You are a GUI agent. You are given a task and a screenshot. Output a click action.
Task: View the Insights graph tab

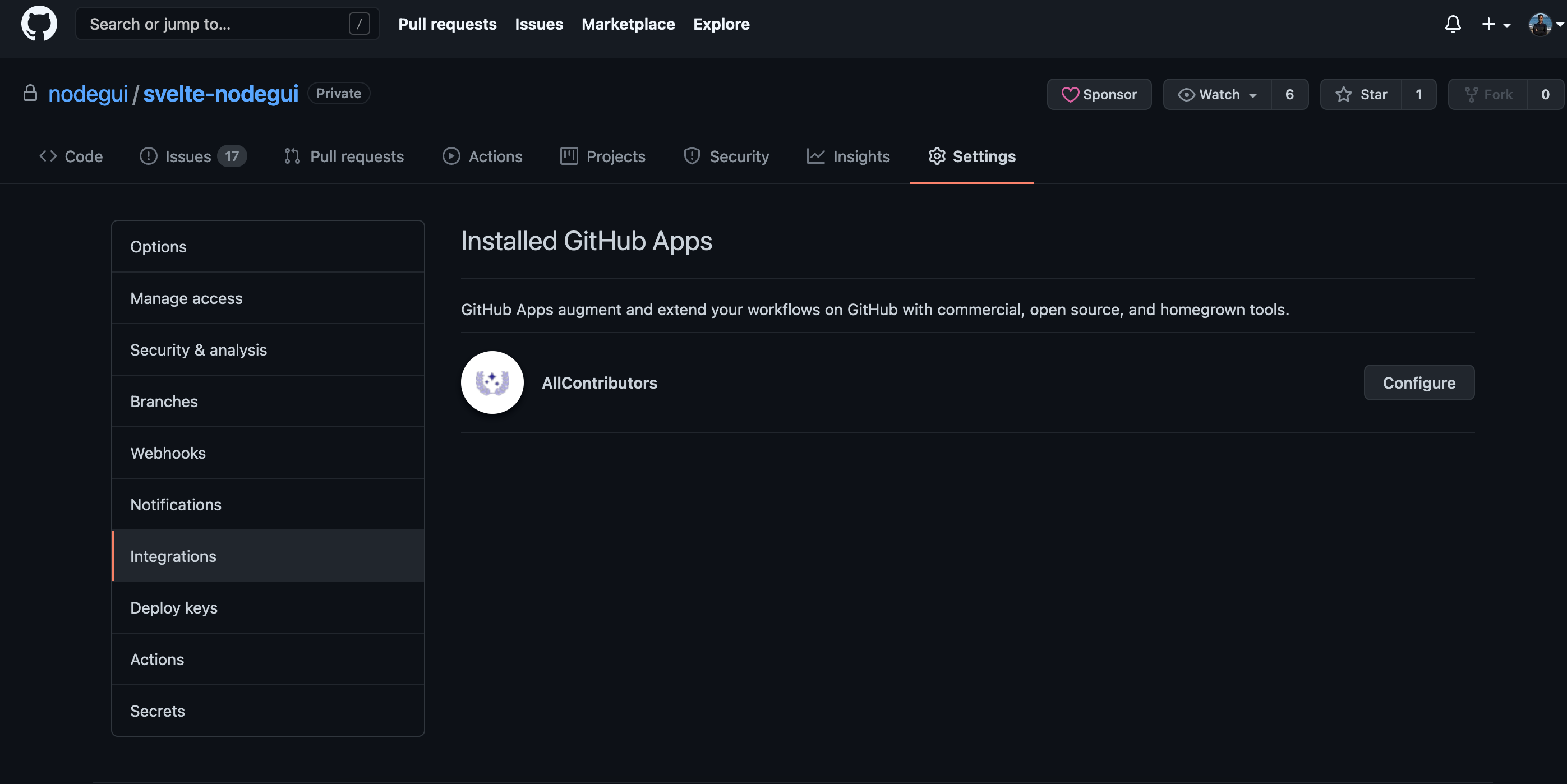pyautogui.click(x=848, y=156)
